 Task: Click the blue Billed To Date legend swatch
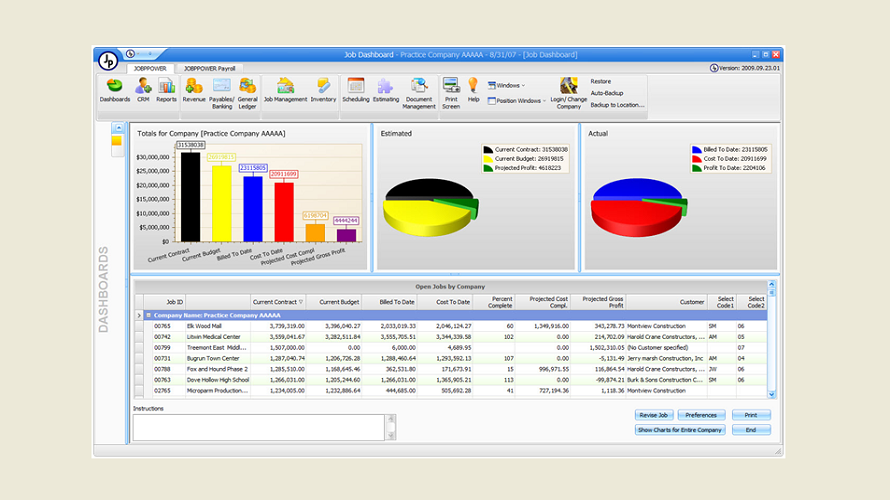pyautogui.click(x=696, y=150)
